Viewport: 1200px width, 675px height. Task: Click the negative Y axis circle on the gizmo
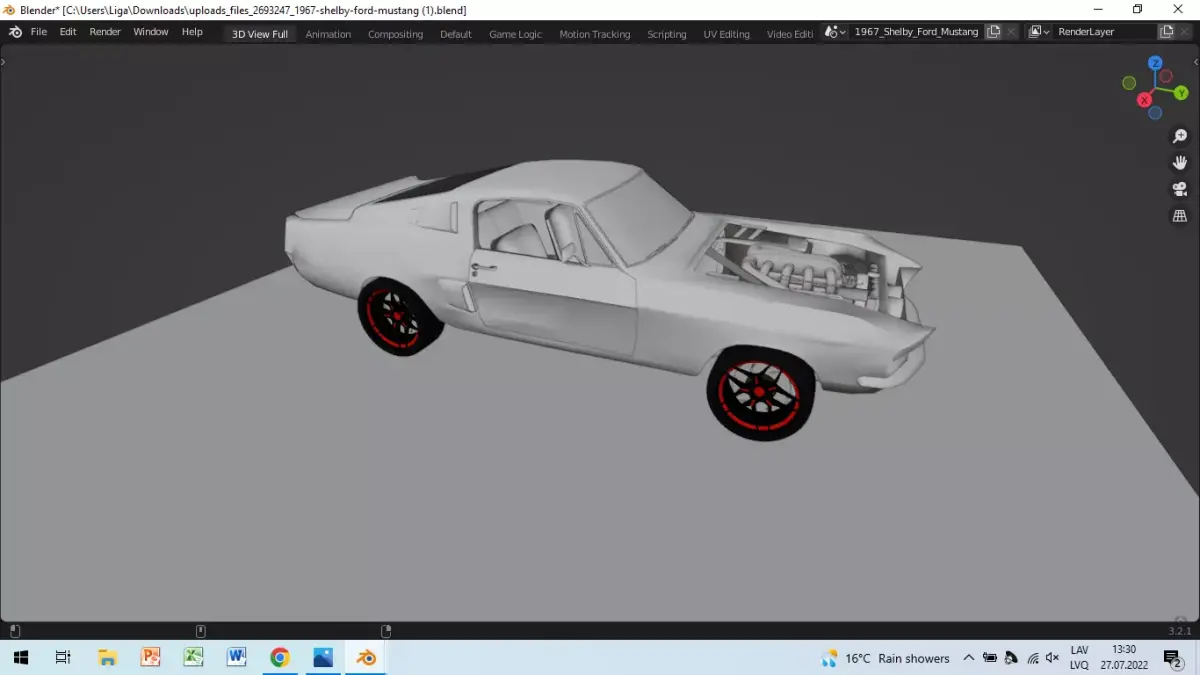pos(1129,83)
